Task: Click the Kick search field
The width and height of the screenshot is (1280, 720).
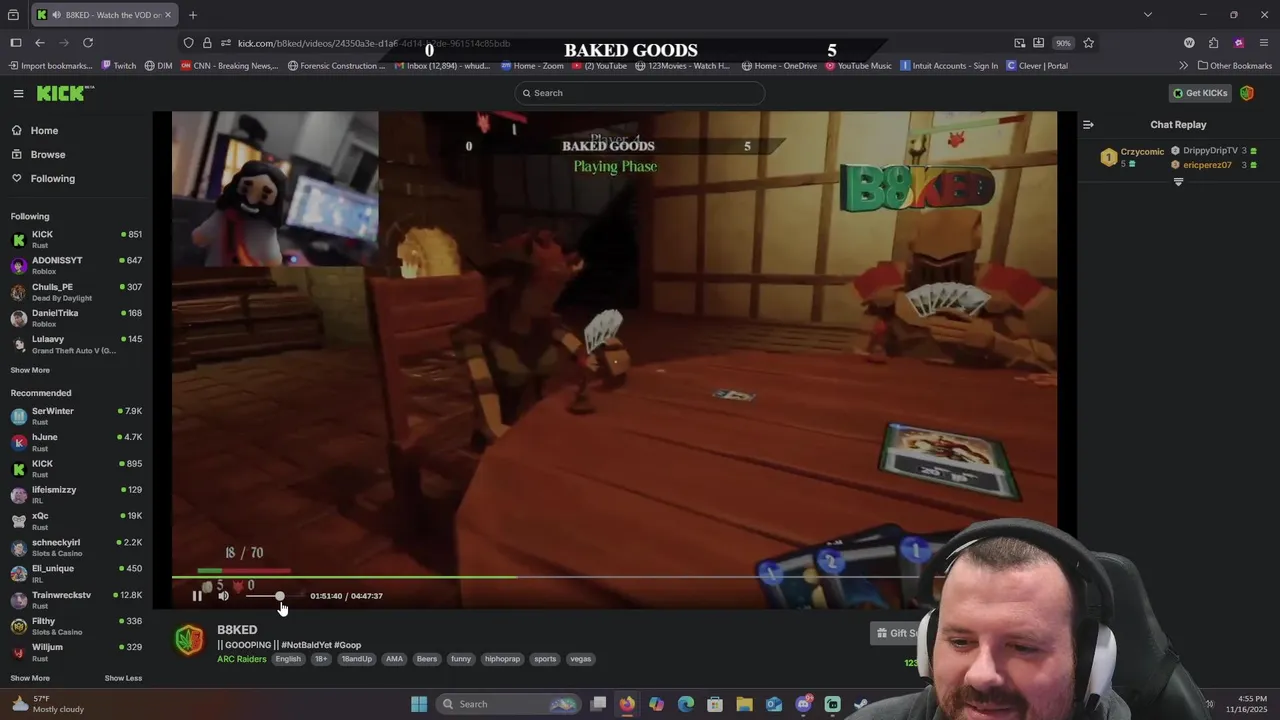Action: pos(640,93)
